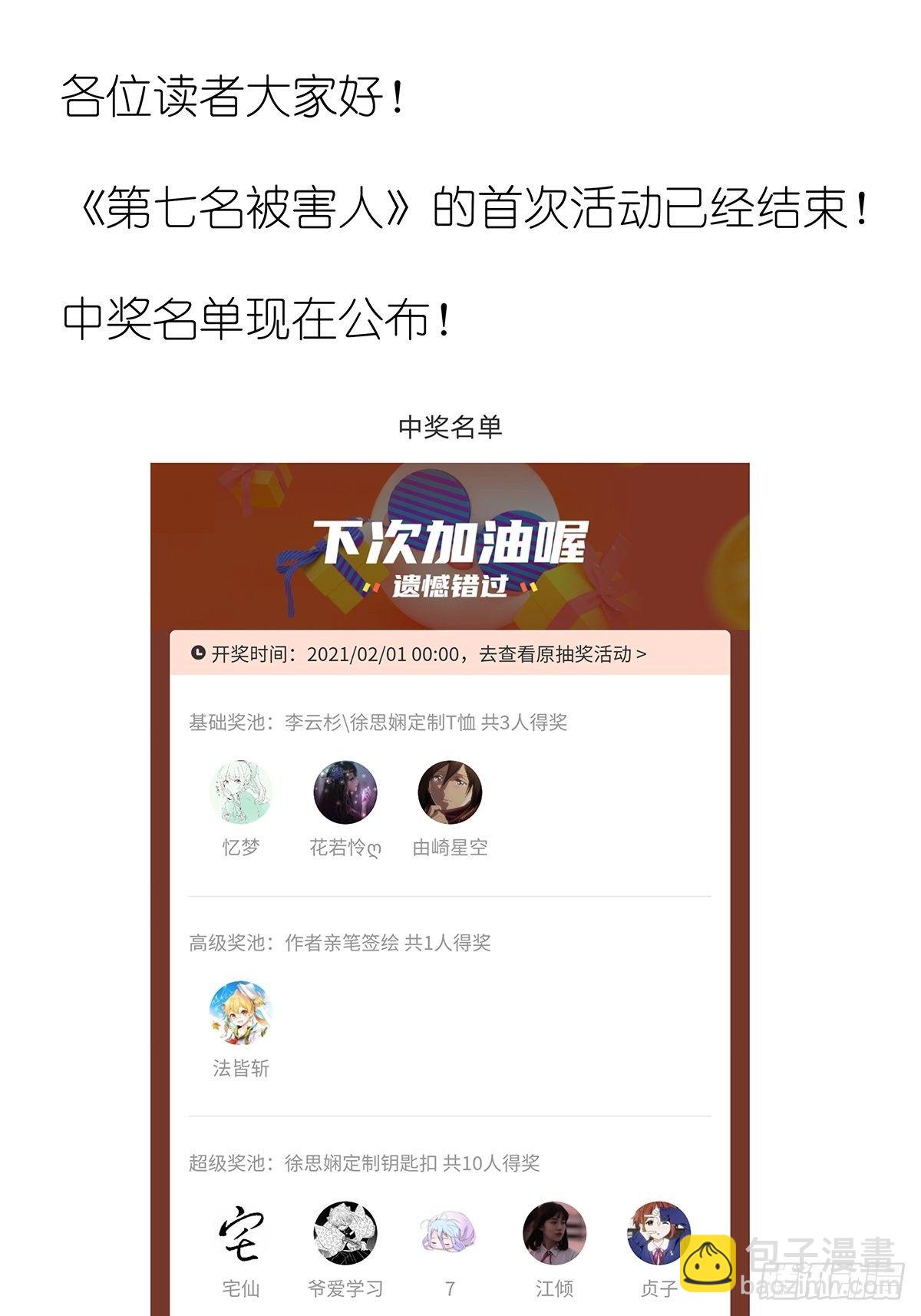Screen dimensions: 921x1316
Task: Open 由崎星空 user avatar
Action: pos(450,792)
